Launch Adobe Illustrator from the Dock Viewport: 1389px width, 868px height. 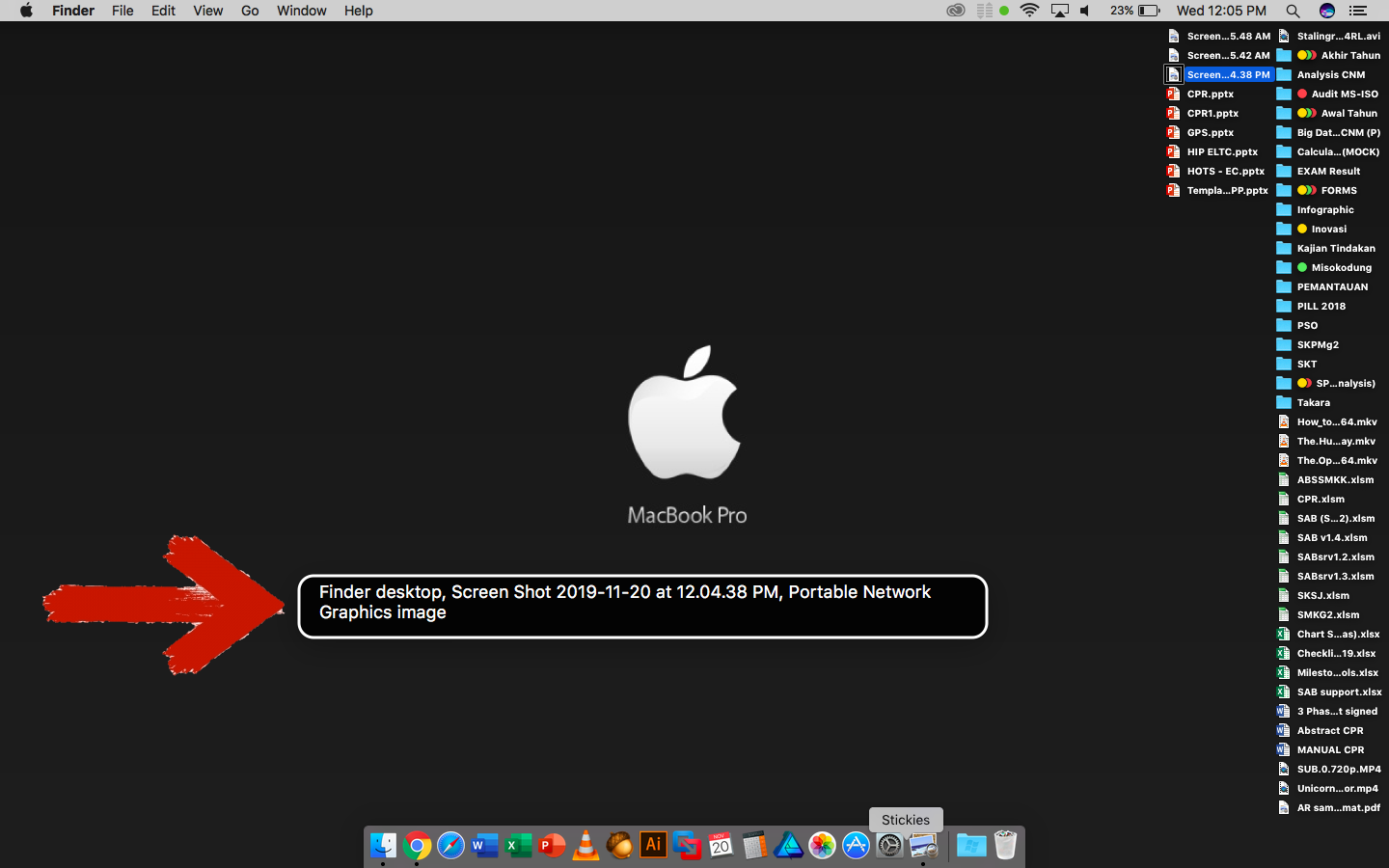point(653,846)
